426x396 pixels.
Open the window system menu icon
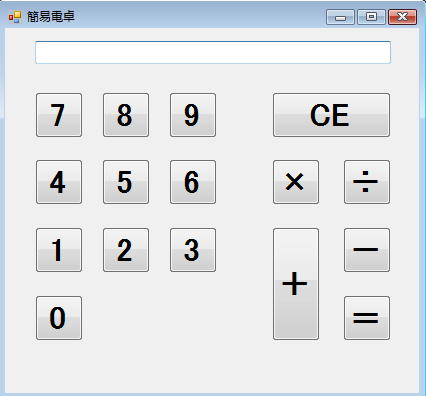click(15, 17)
